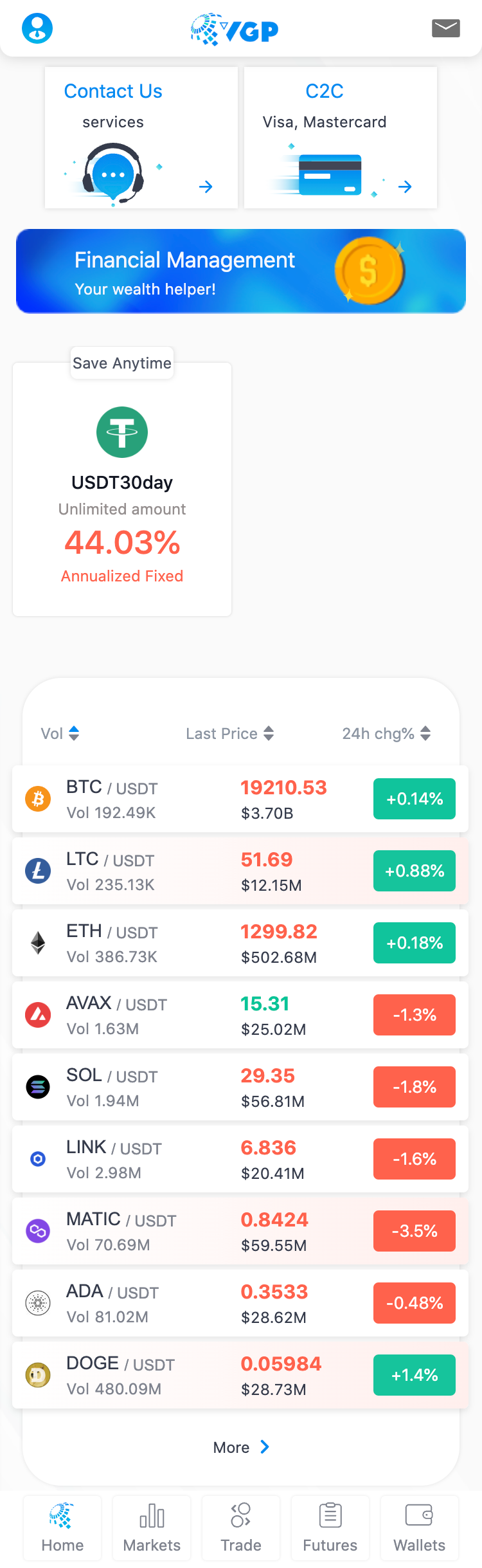Click the Dogecoin coin icon
Screen dimensions: 482x1568
pos(38,1375)
